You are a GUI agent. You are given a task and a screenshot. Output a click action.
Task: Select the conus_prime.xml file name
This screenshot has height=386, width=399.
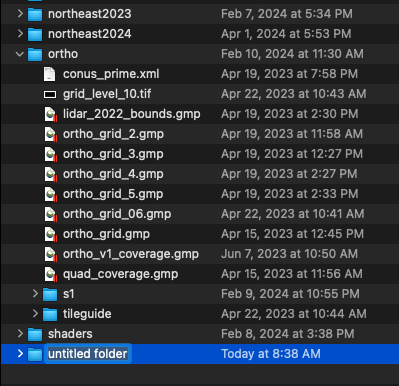click(x=111, y=74)
